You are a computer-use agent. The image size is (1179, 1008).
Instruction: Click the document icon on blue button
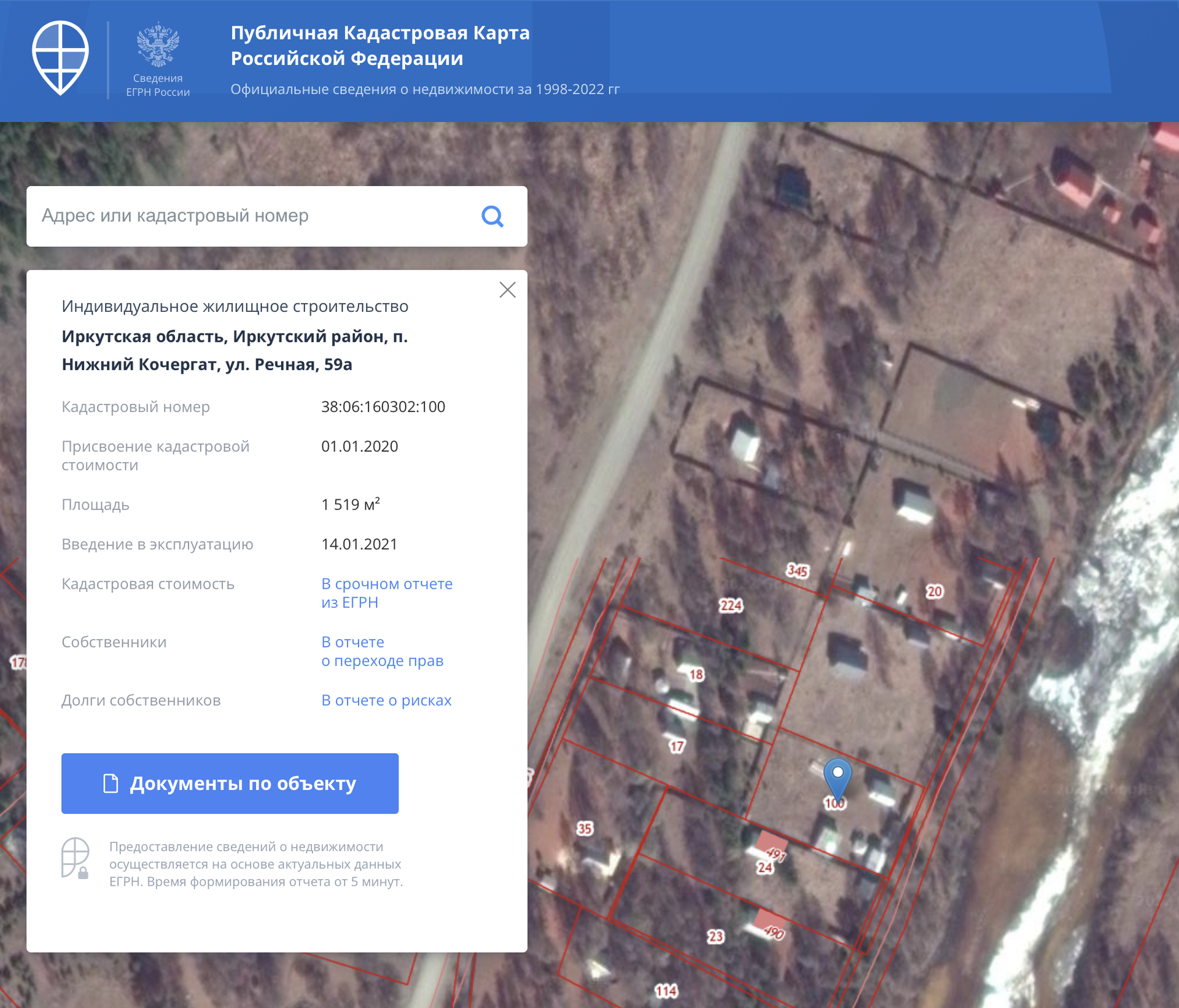pos(111,783)
